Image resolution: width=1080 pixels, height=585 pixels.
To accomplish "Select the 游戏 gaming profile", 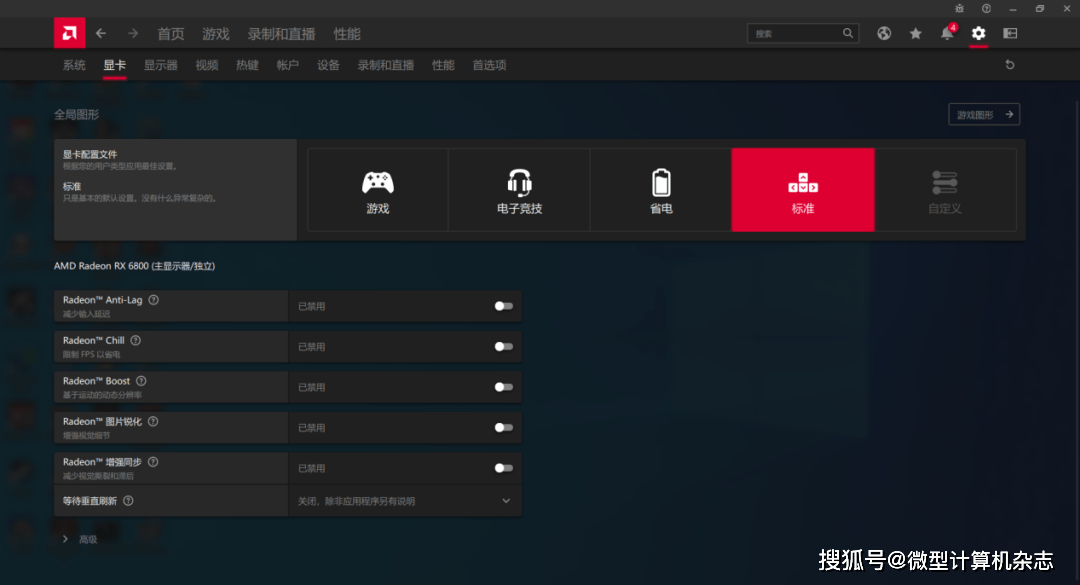I will 378,189.
